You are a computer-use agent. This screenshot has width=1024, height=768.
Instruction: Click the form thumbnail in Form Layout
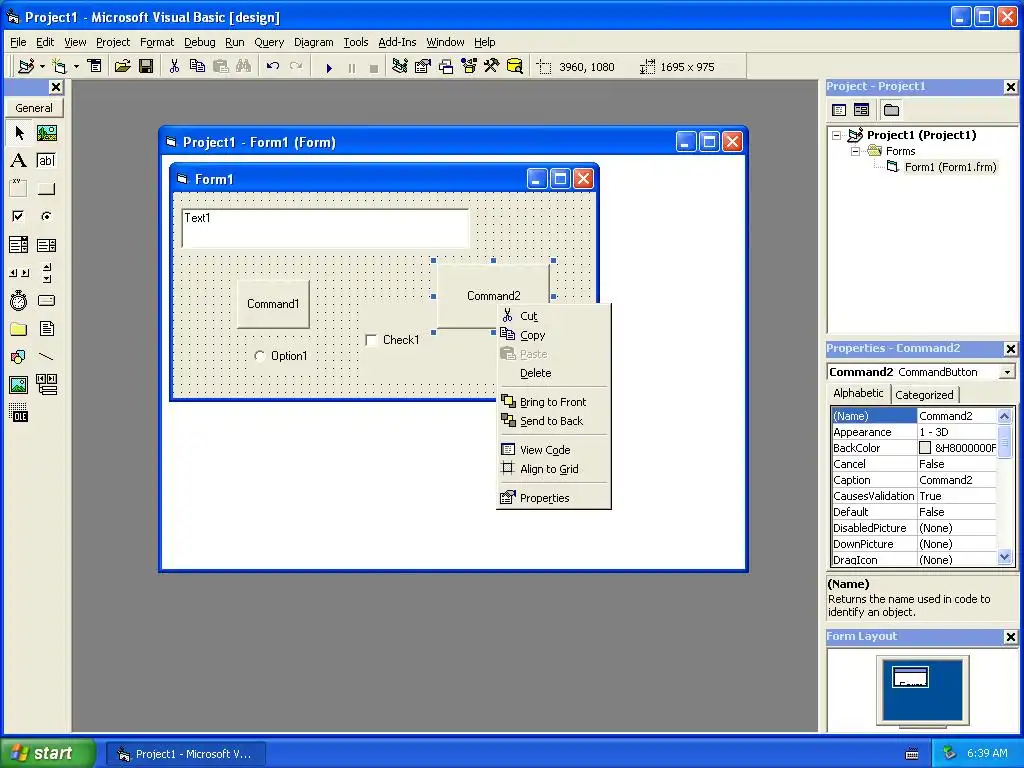pos(910,677)
